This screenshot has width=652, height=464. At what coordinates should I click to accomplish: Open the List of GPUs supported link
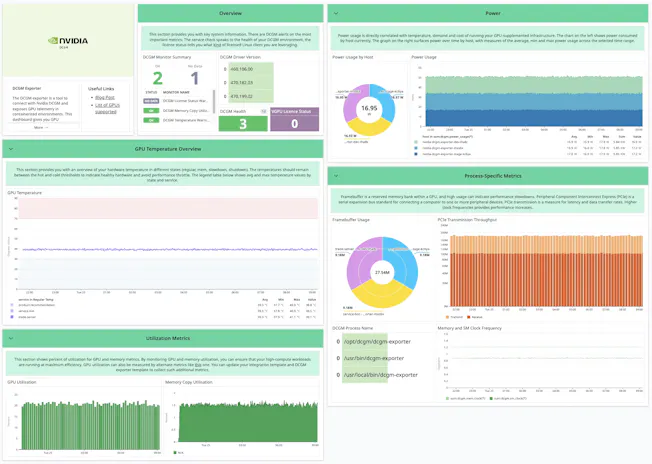click(x=107, y=108)
